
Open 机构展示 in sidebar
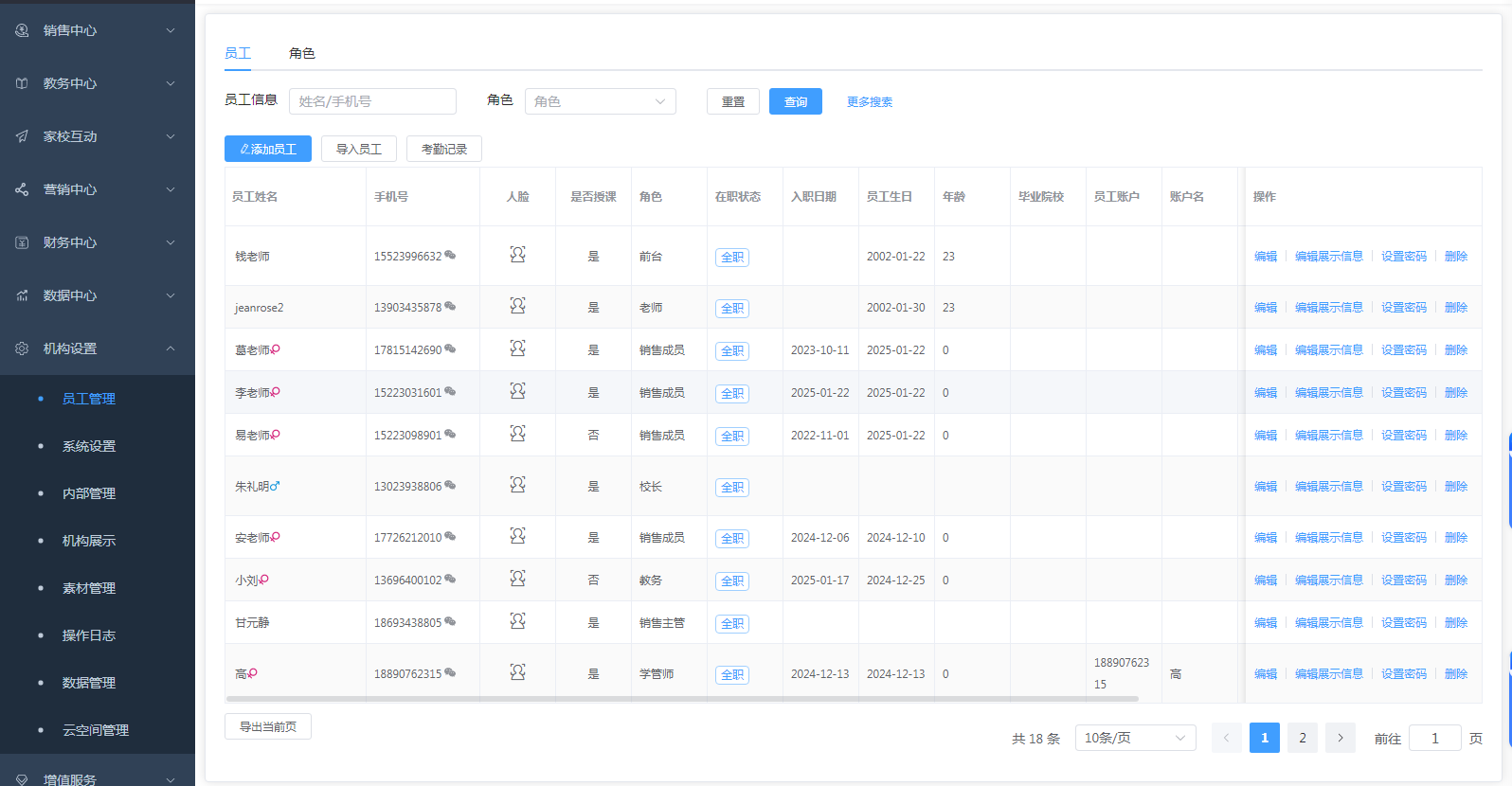click(89, 541)
